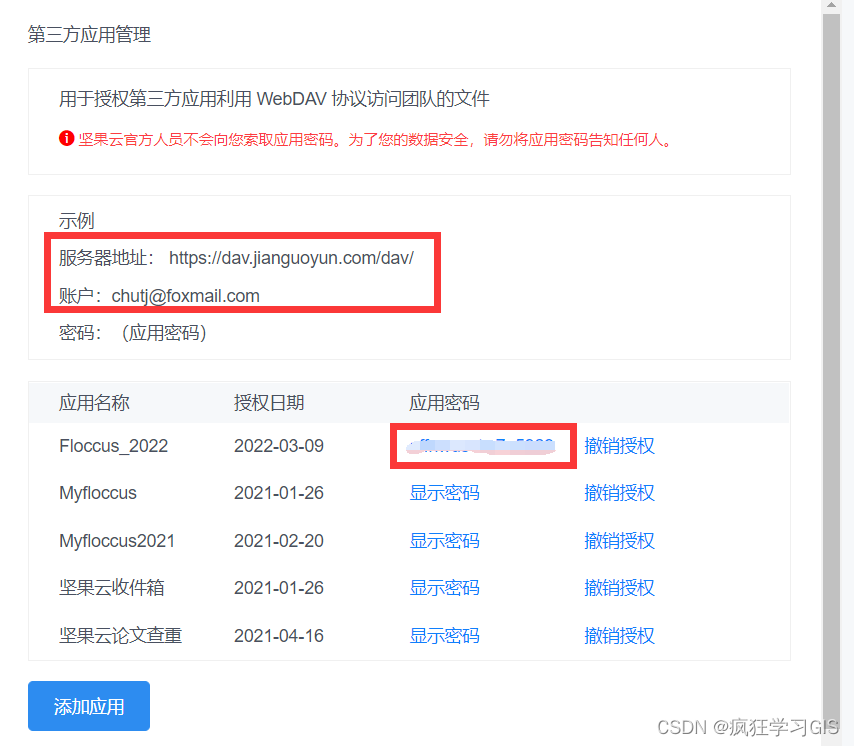Click the blurred Floccus_2022 app password
854x746 pixels.
tap(481, 446)
